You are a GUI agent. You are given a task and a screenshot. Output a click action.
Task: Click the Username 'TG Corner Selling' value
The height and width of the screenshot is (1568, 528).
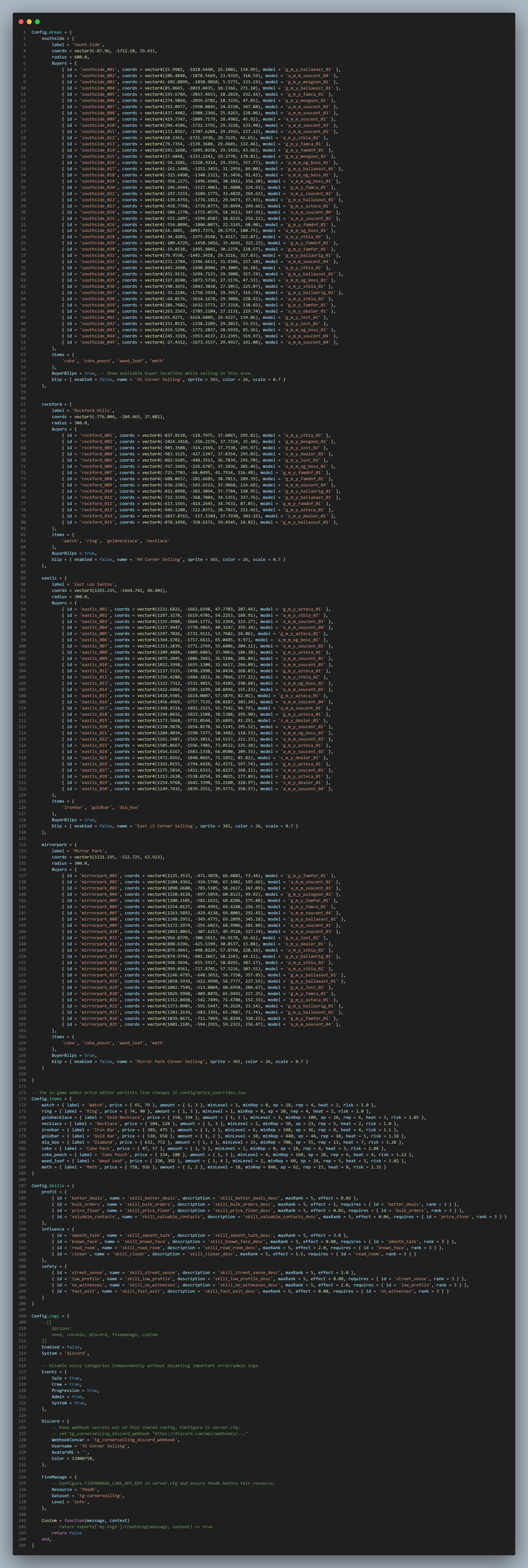103,1446
